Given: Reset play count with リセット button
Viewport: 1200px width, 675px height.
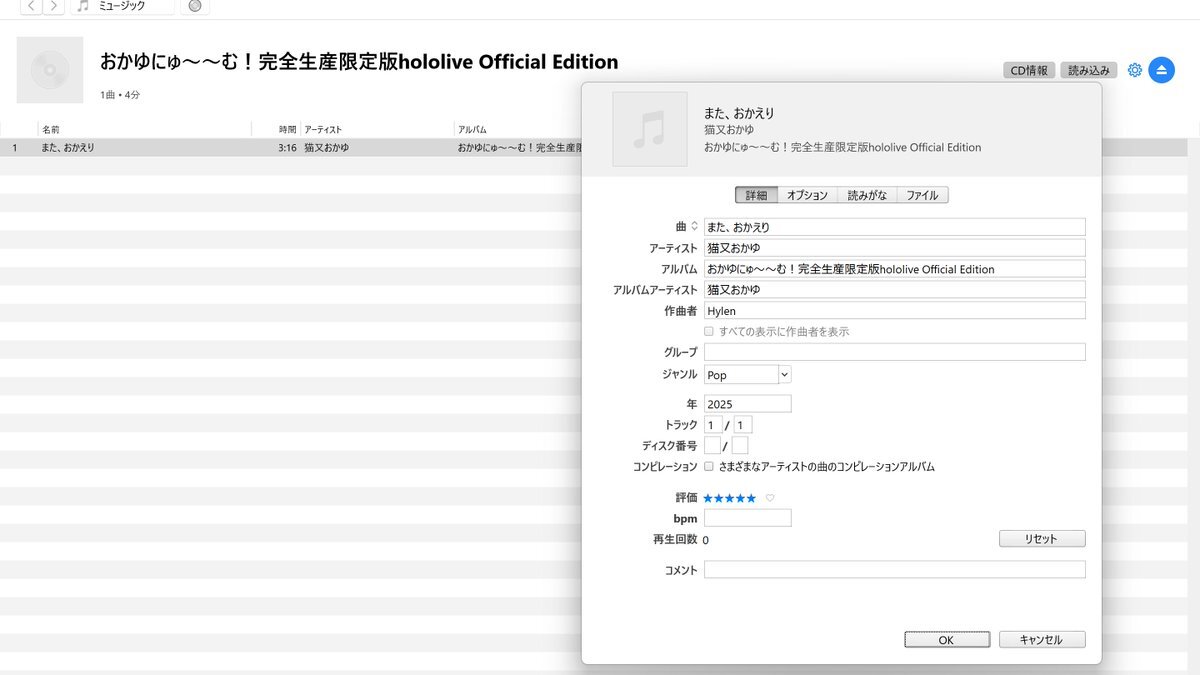Looking at the screenshot, I should tap(1042, 539).
